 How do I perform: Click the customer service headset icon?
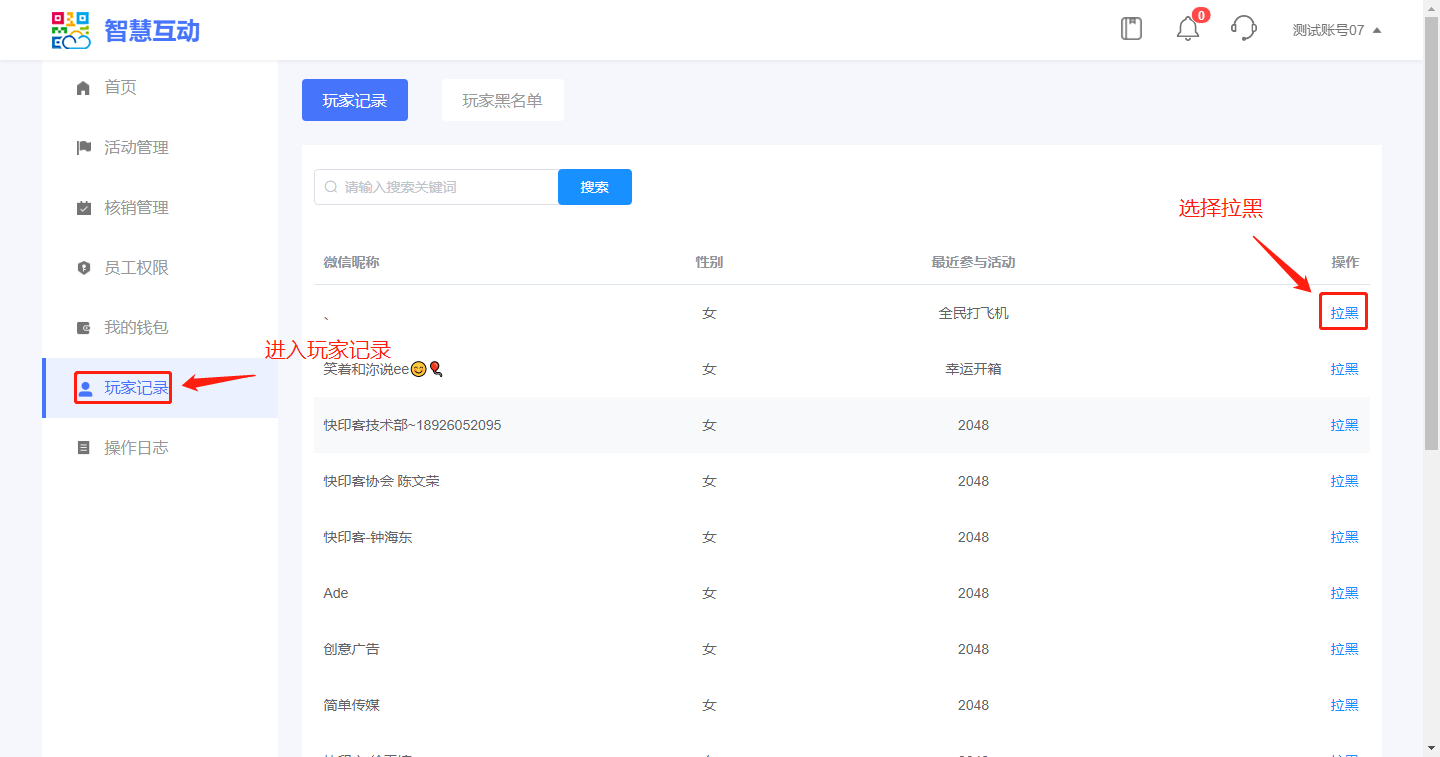point(1244,29)
